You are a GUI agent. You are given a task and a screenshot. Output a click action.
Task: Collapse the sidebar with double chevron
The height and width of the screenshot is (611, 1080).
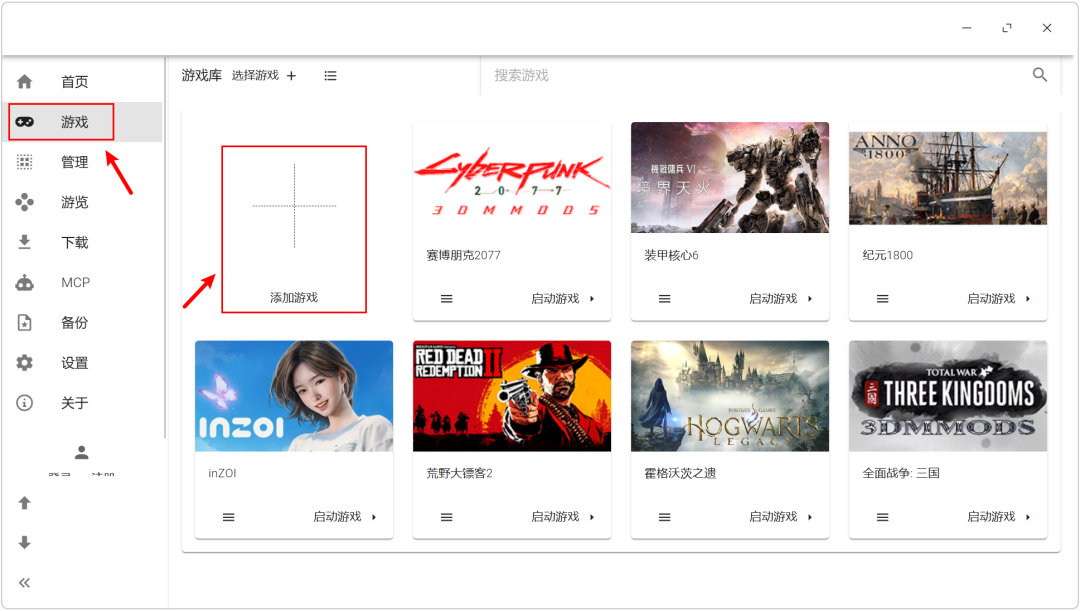coord(25,583)
